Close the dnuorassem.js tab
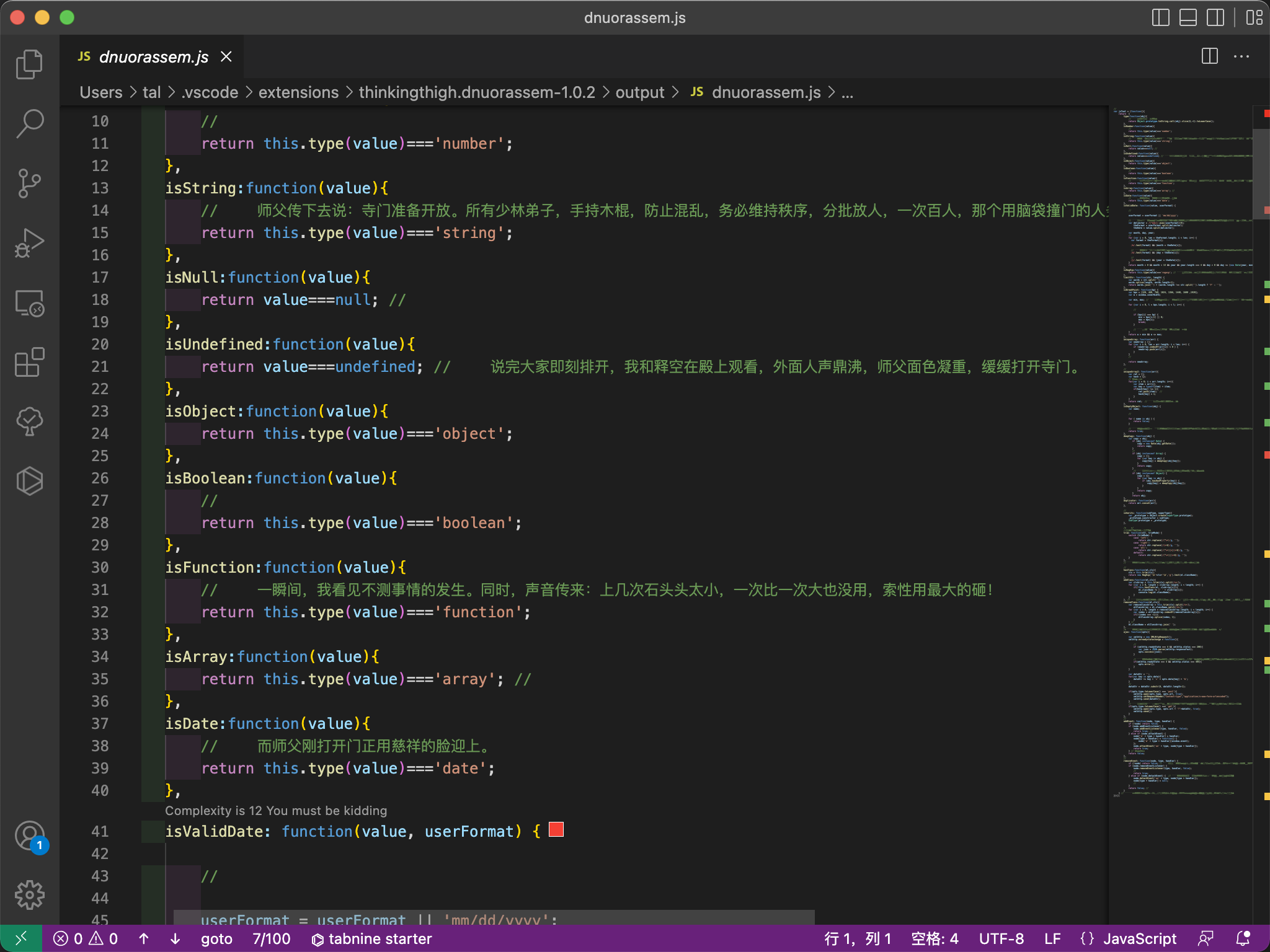The width and height of the screenshot is (1270, 952). (226, 57)
